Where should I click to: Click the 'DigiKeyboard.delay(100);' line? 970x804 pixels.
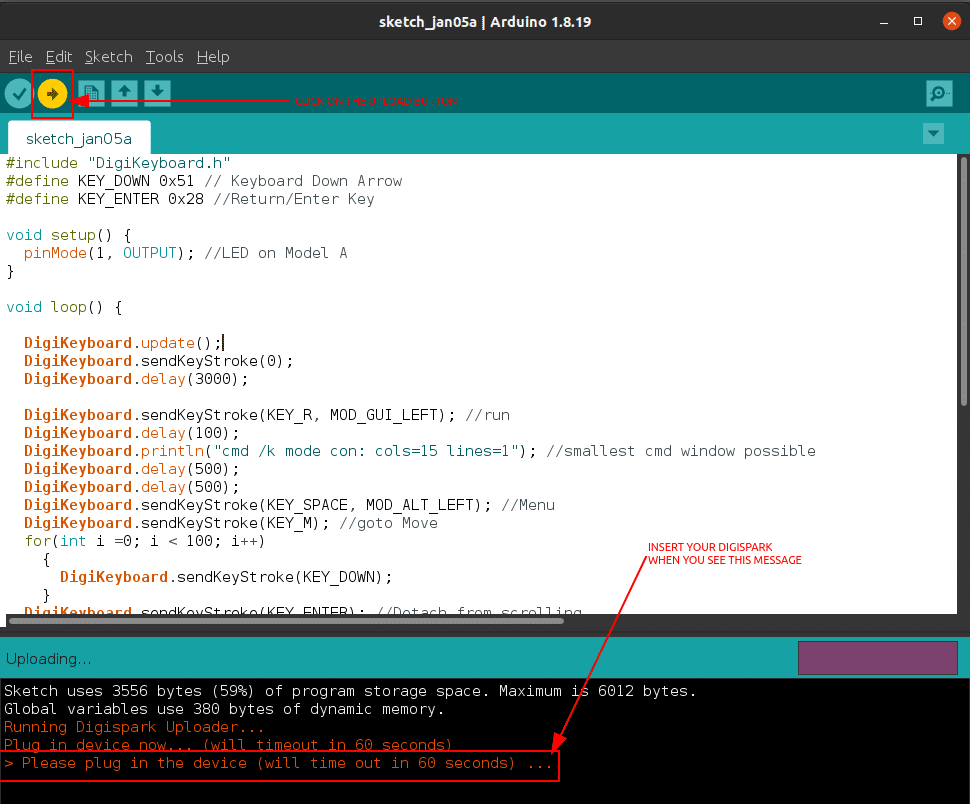[131, 433]
